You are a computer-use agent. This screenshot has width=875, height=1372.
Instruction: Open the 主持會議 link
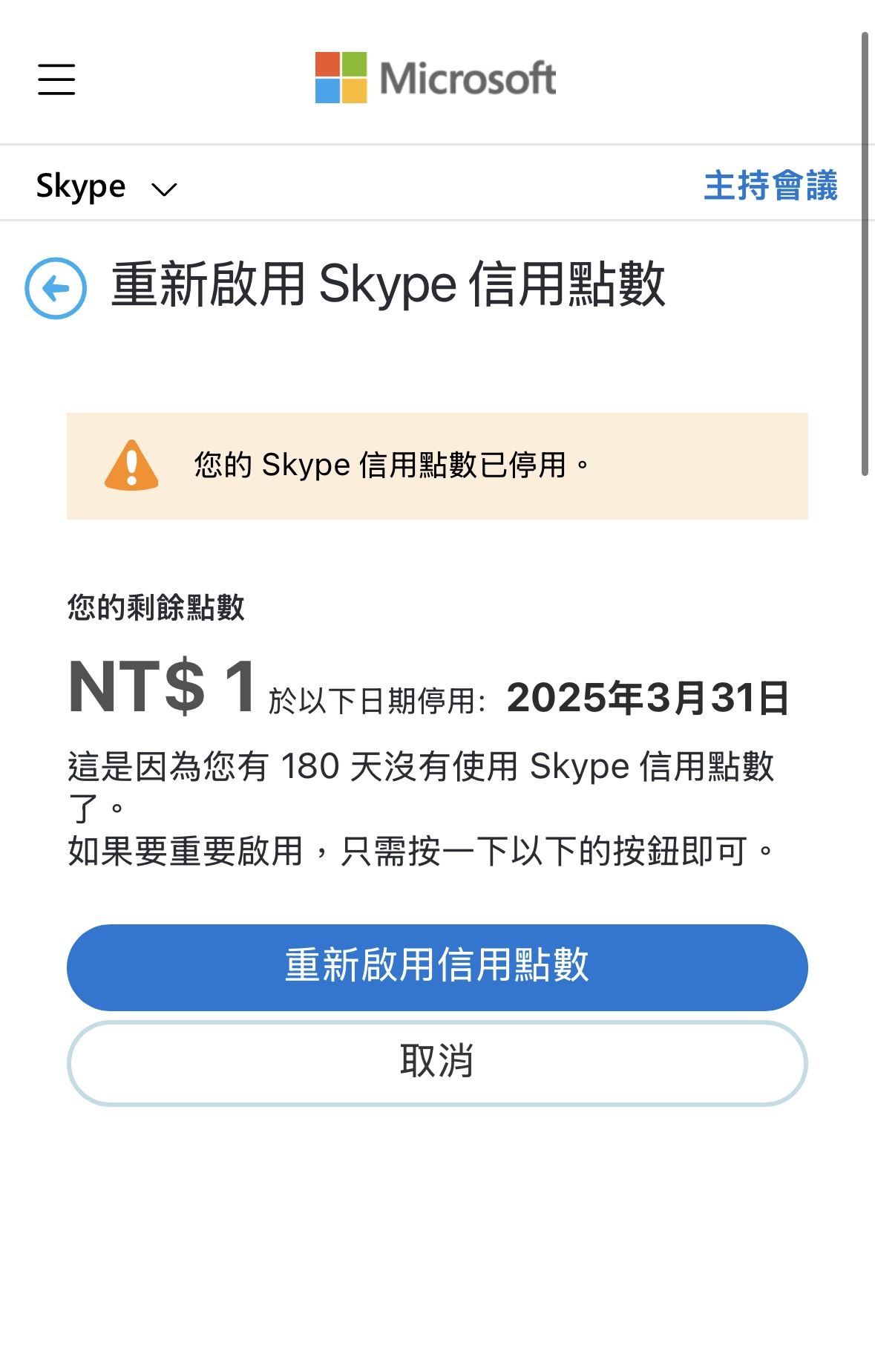[770, 185]
